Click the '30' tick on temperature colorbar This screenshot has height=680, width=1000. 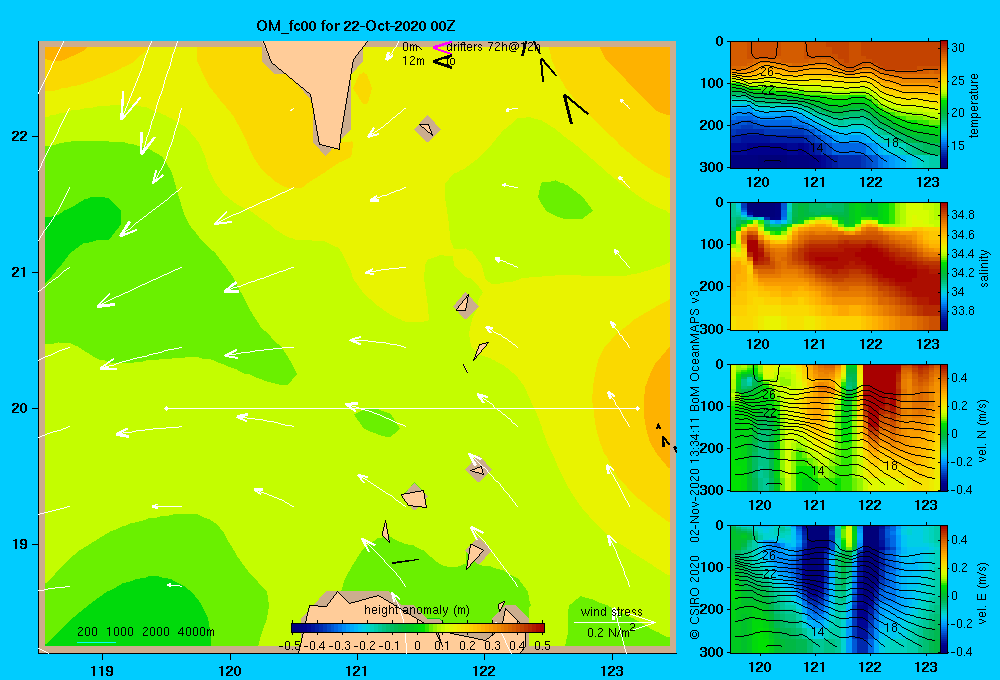pyautogui.click(x=958, y=48)
